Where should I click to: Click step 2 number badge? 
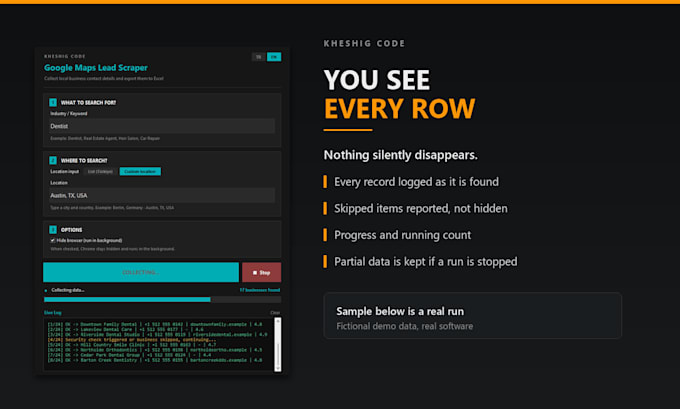pyautogui.click(x=53, y=160)
